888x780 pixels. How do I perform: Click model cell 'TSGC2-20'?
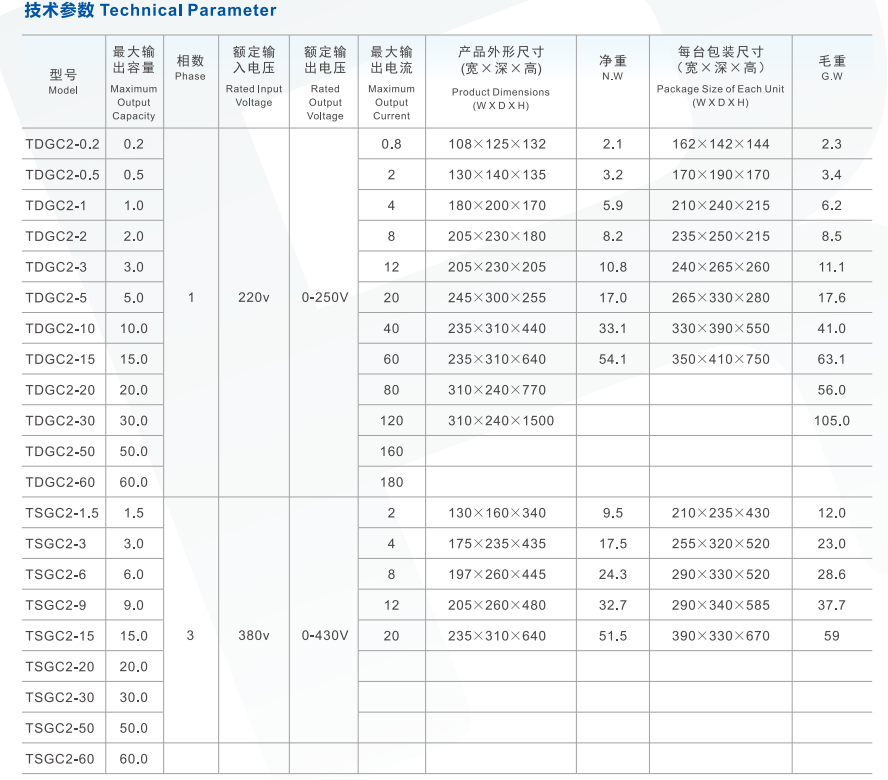click(59, 666)
